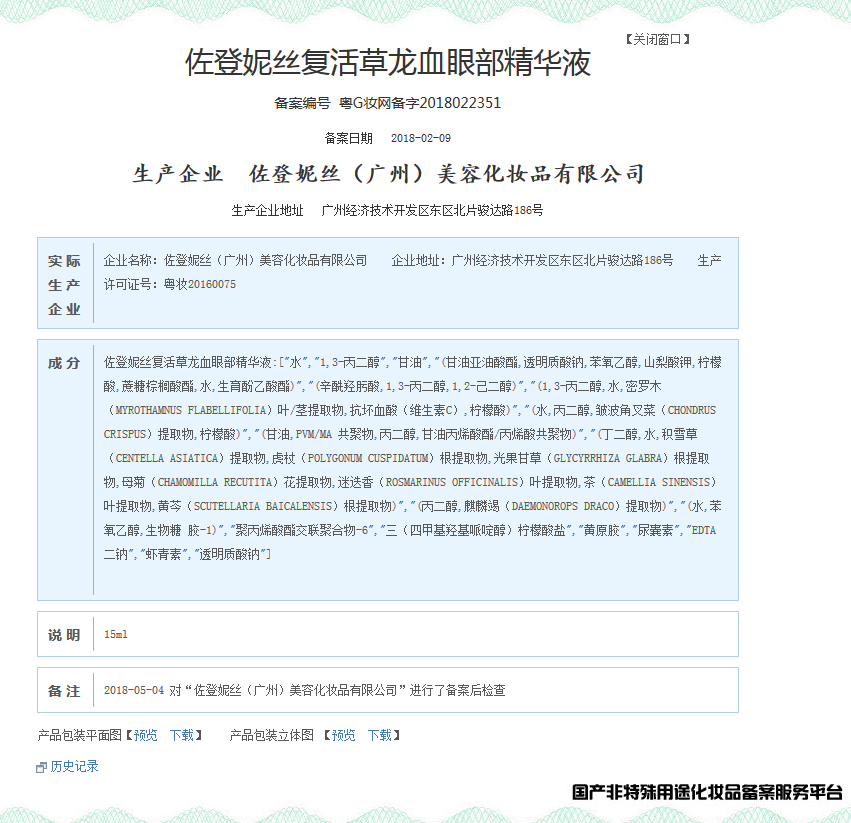Screen dimensions: 851x823
Task: Click the filing date 2018-02-09
Action: pyautogui.click(x=421, y=138)
